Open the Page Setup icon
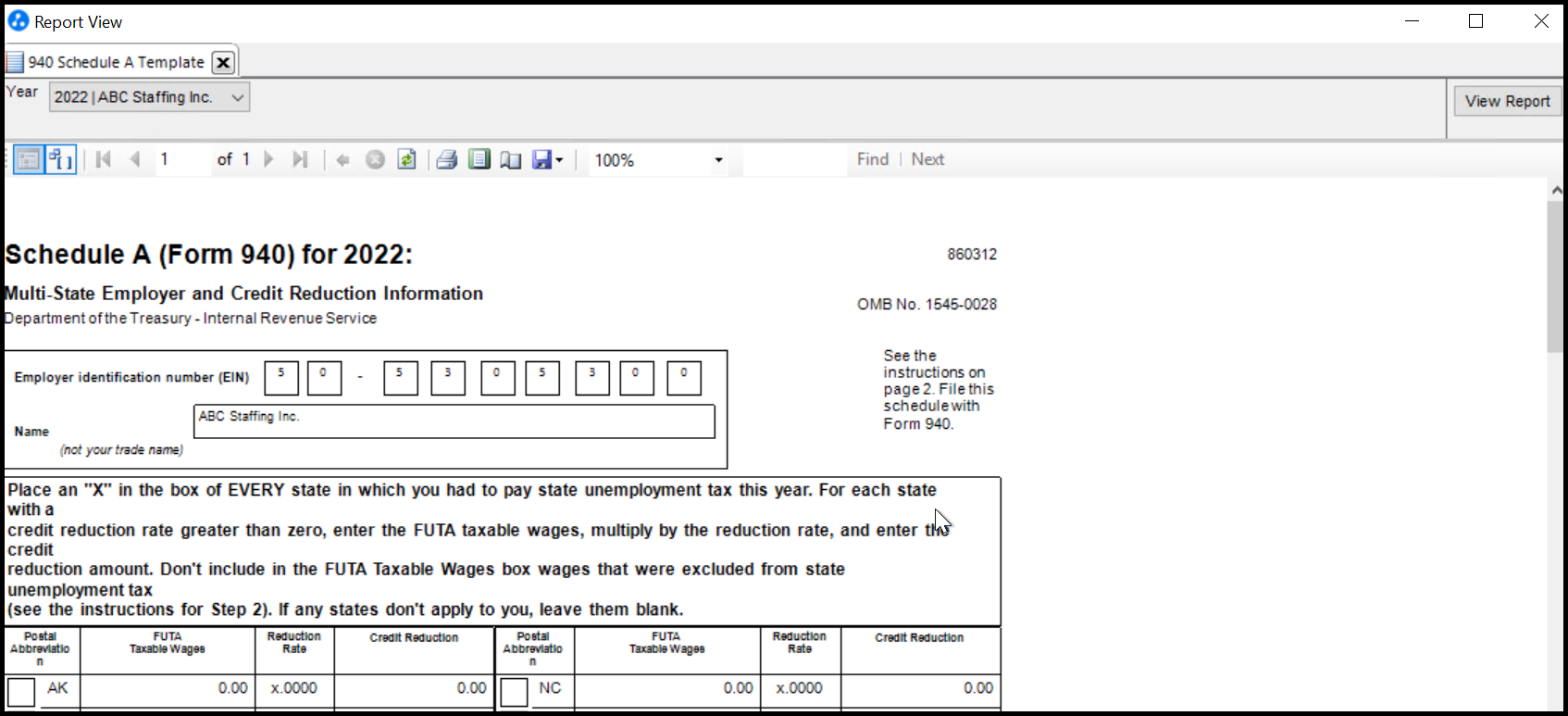Viewport: 1568px width, 716px height. [x=511, y=159]
